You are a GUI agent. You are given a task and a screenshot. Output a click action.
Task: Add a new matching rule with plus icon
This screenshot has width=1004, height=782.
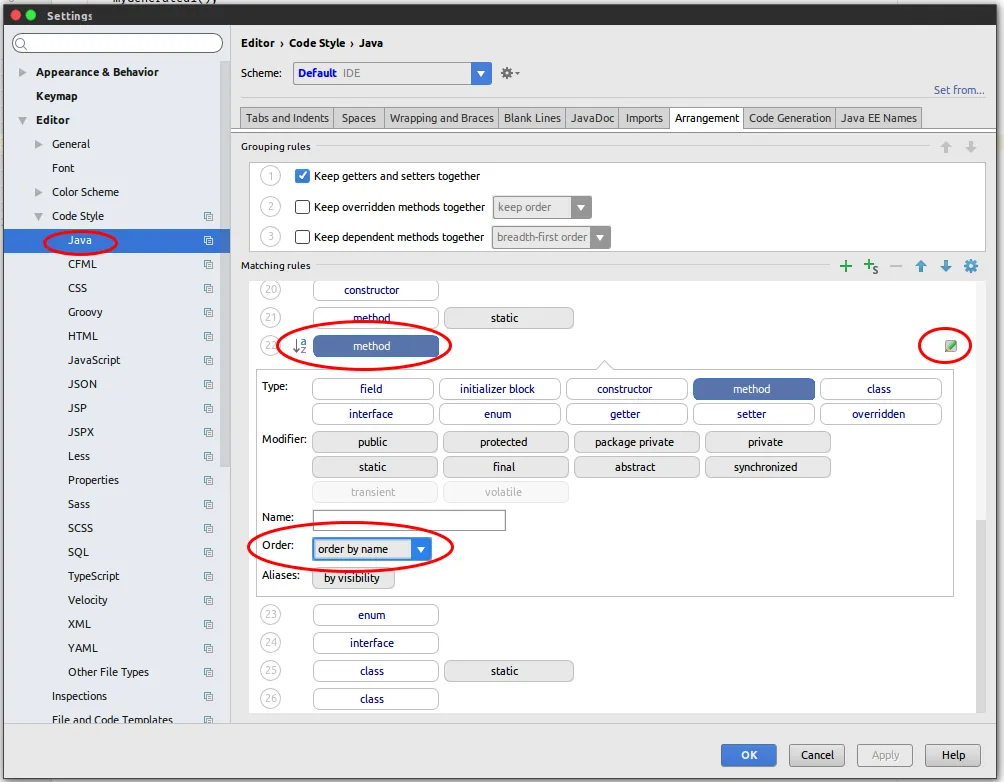(x=845, y=266)
